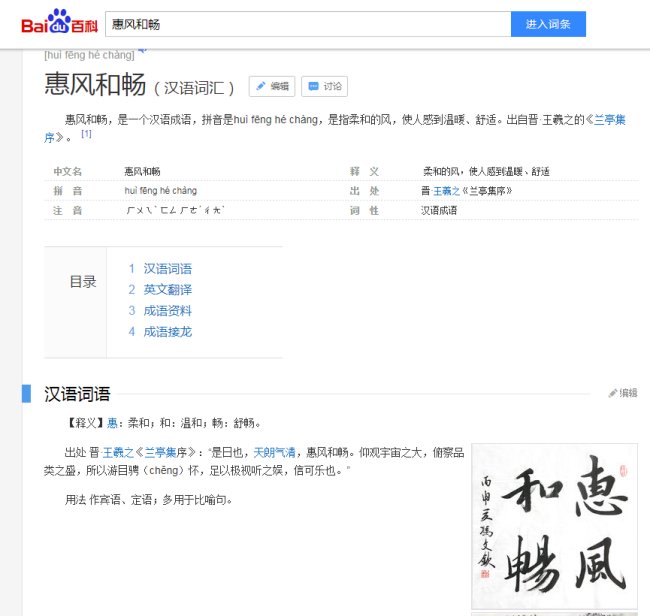Click the 汉语词语 section heading
The width and height of the screenshot is (650, 616).
click(77, 393)
